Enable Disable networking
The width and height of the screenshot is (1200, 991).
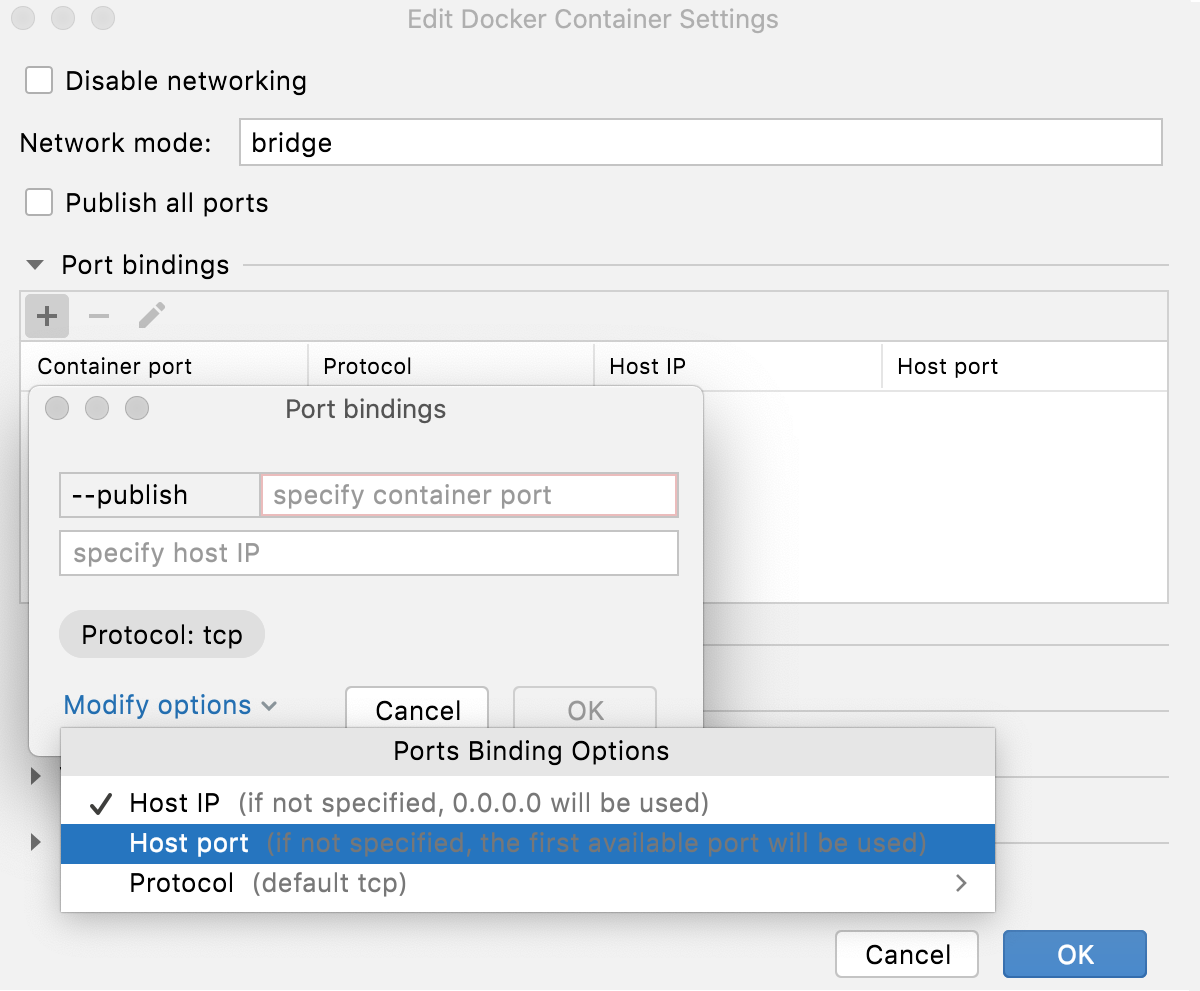[x=38, y=80]
